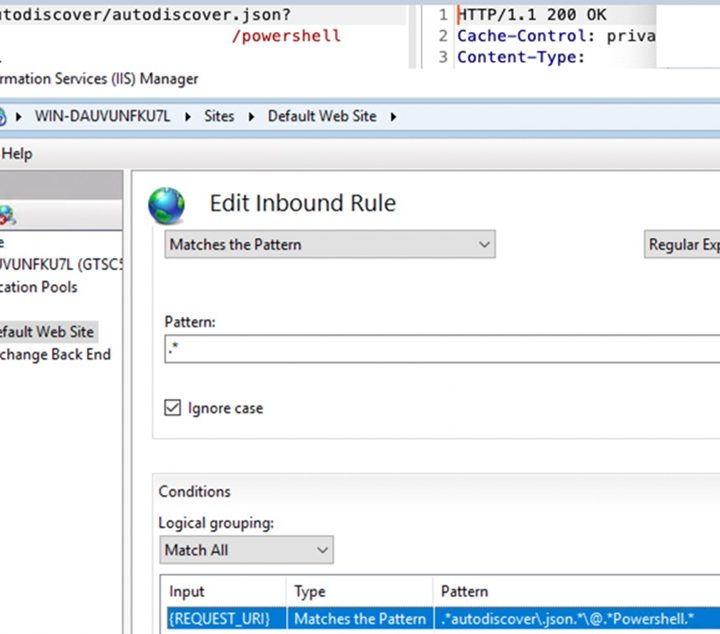720x634 pixels.
Task: Expand the arrow after Default Web Site breadcrumb
Action: (x=394, y=117)
